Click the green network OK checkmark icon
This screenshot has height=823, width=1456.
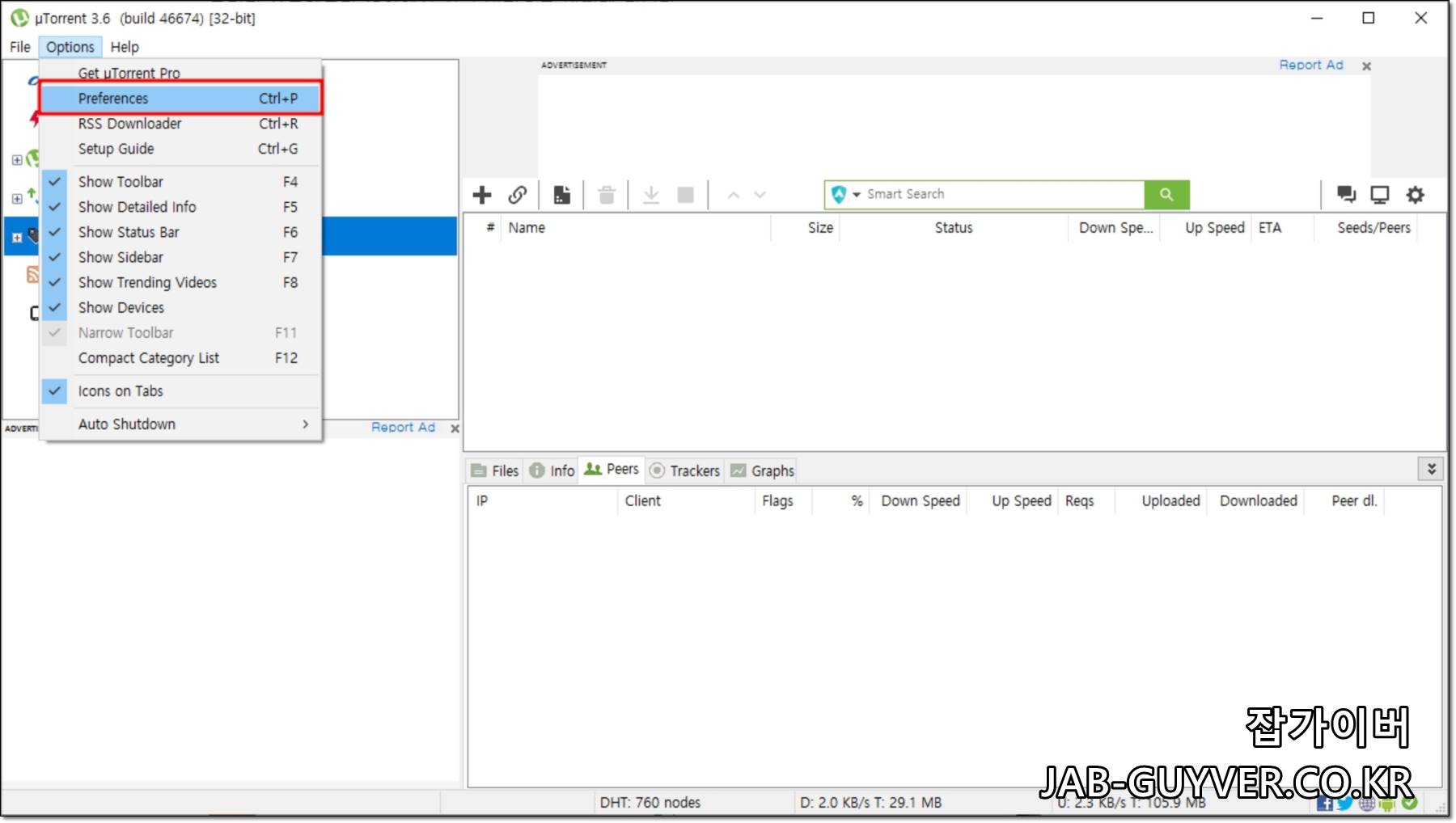click(1410, 802)
